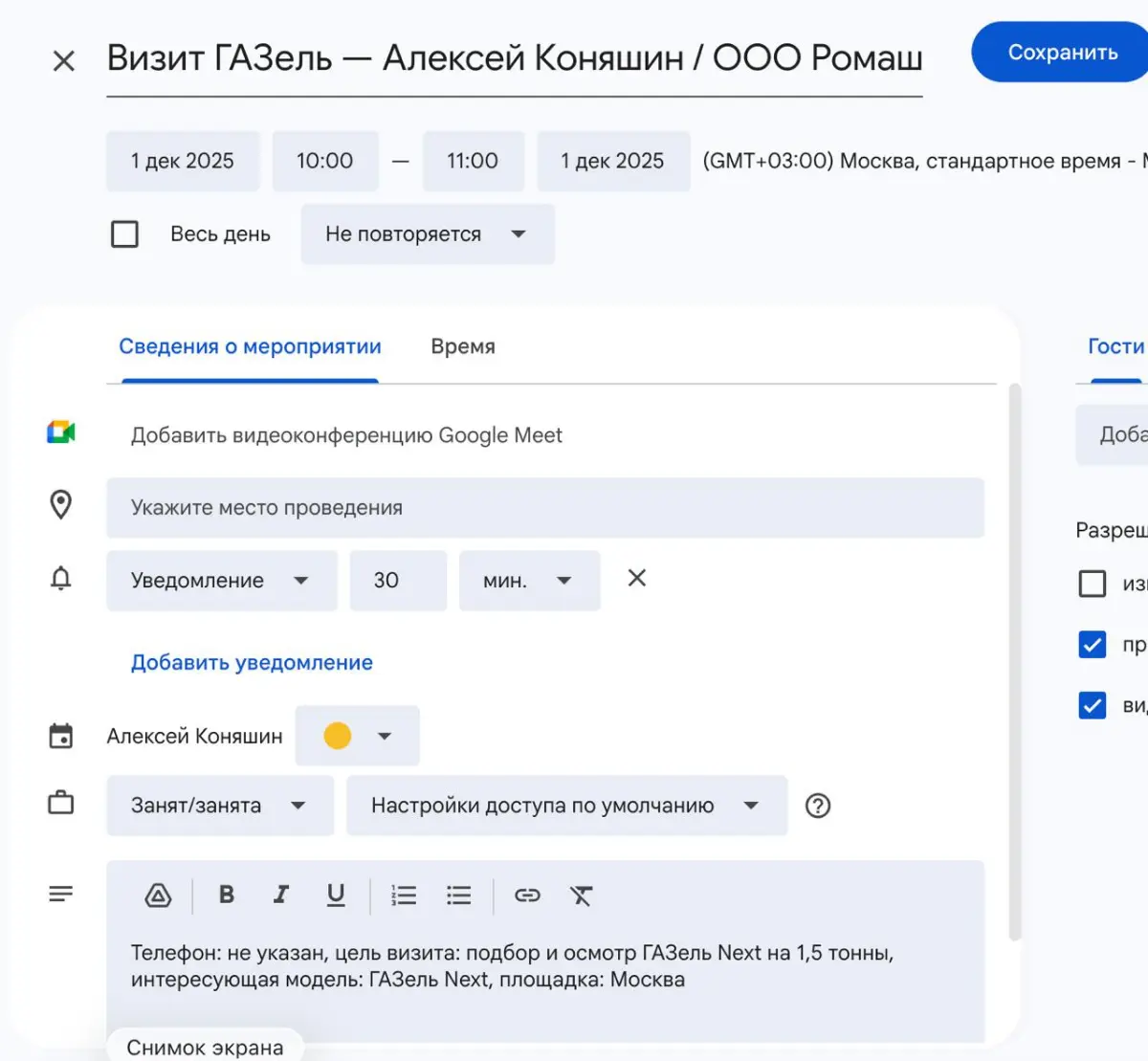
Task: Click the end date 1 дек 2025
Action: click(613, 161)
